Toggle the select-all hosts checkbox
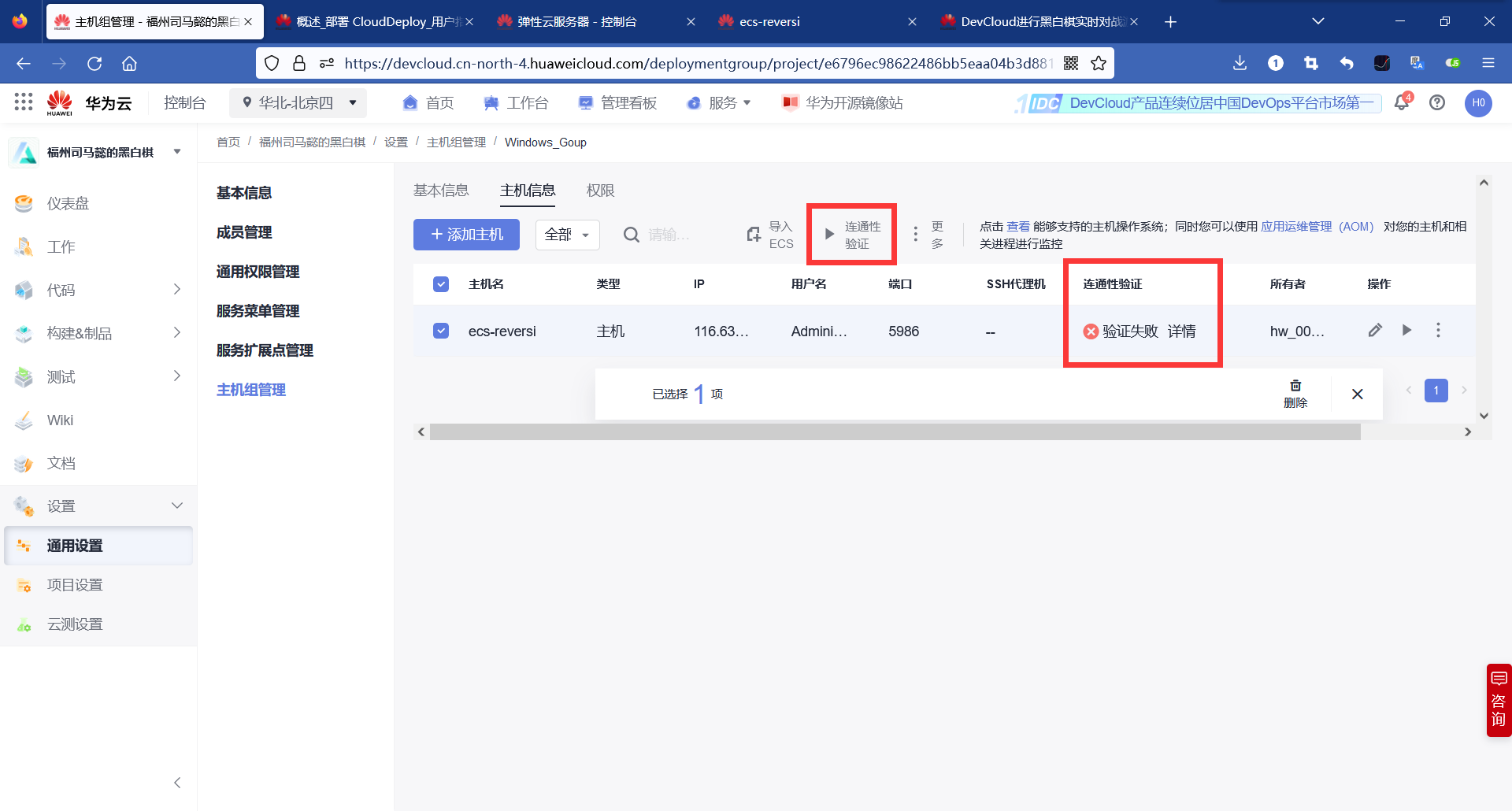 pyautogui.click(x=441, y=284)
